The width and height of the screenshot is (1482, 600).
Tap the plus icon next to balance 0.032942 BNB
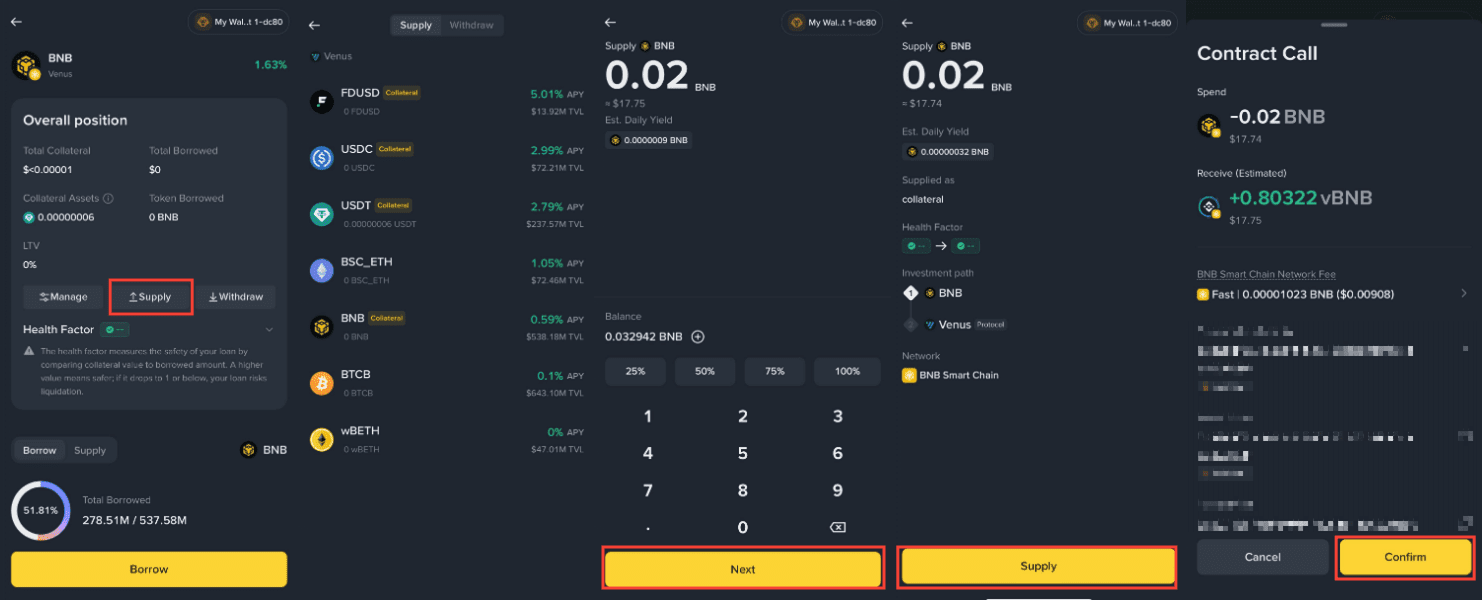point(698,337)
